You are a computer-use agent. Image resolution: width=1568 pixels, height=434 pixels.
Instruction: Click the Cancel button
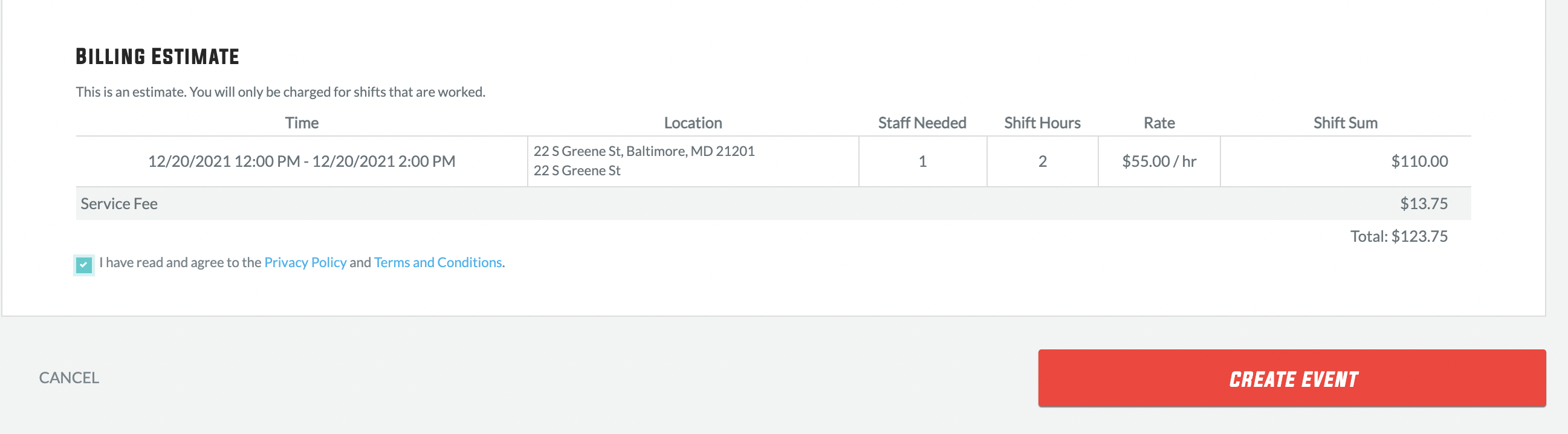pos(69,377)
